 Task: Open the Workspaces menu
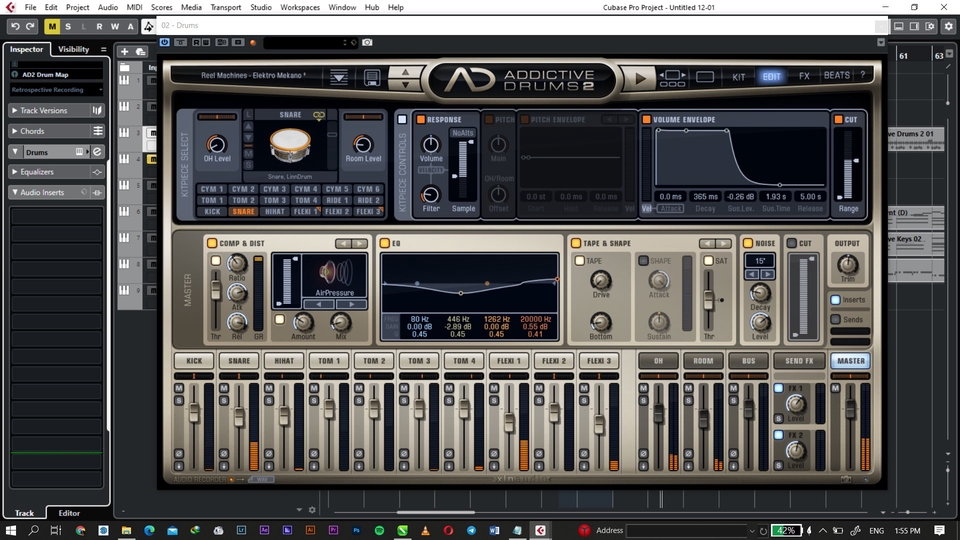click(x=300, y=7)
